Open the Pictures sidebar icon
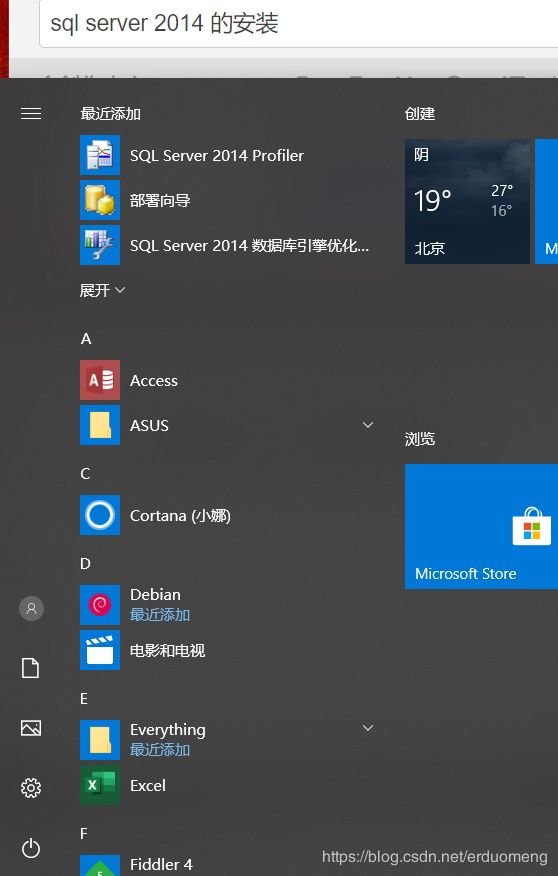The width and height of the screenshot is (558, 876). pyautogui.click(x=31, y=727)
